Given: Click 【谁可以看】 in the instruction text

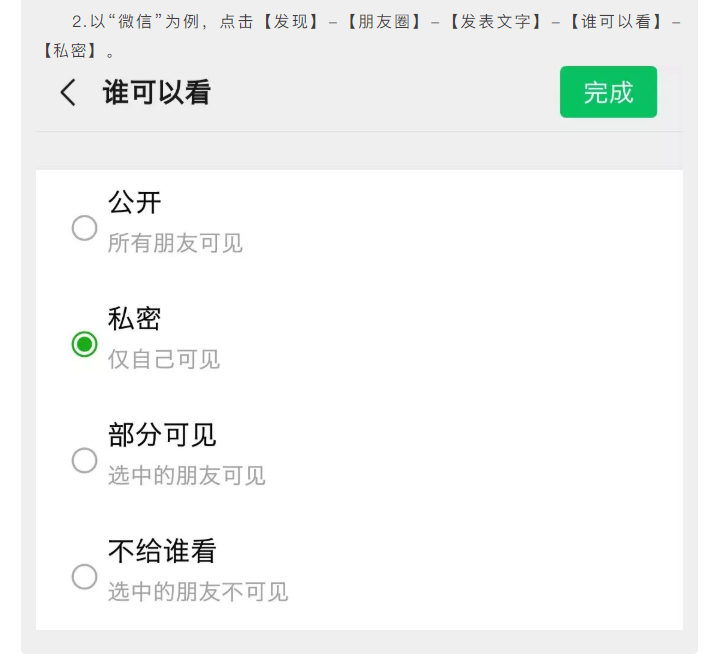Looking at the screenshot, I should pyautogui.click(x=616, y=22).
